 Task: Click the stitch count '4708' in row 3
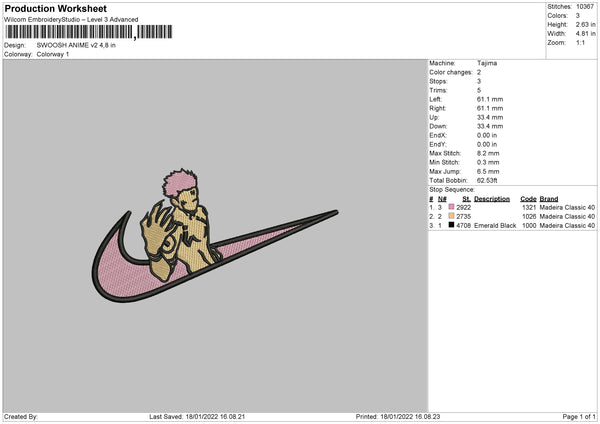(x=463, y=225)
